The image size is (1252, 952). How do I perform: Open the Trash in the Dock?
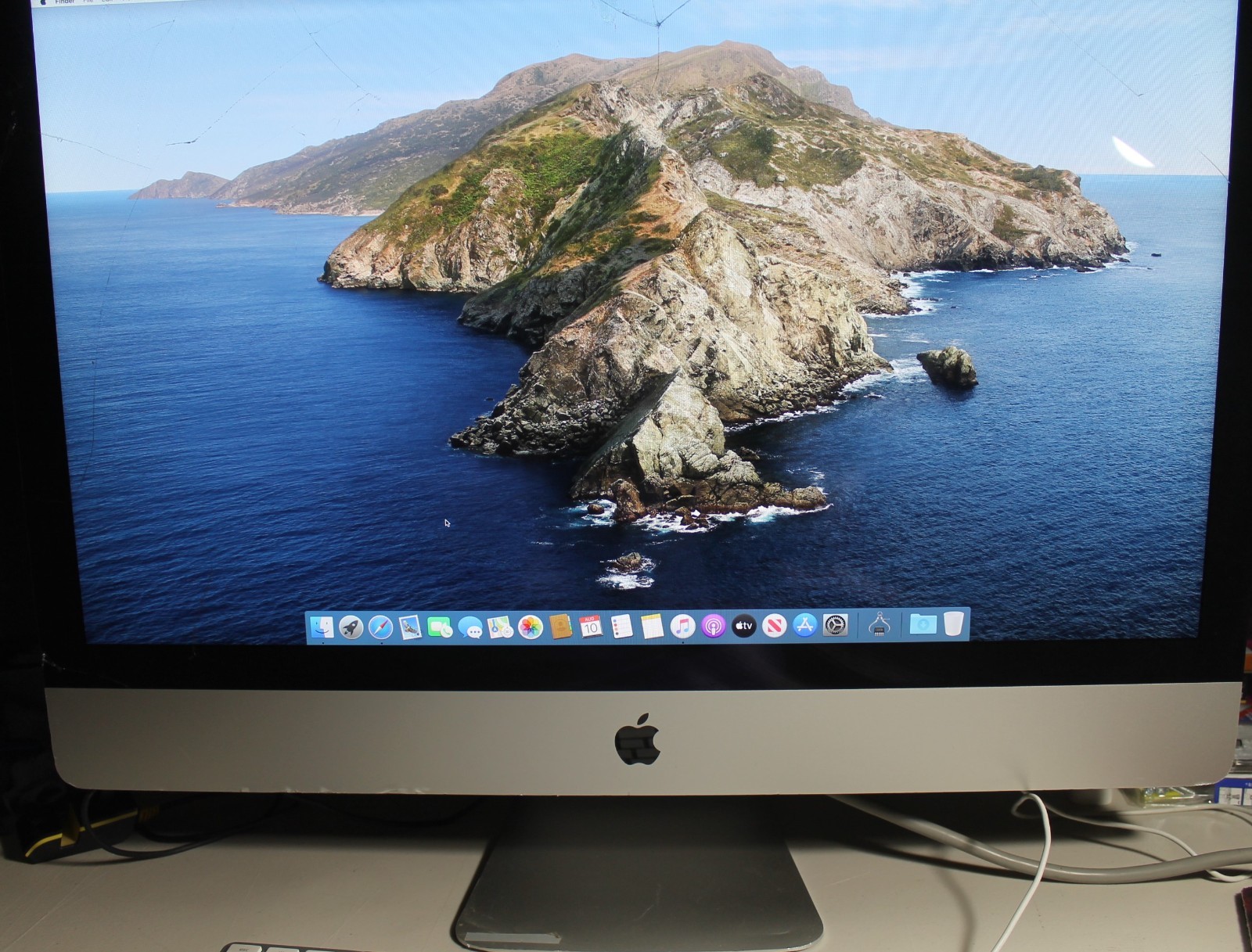point(952,623)
